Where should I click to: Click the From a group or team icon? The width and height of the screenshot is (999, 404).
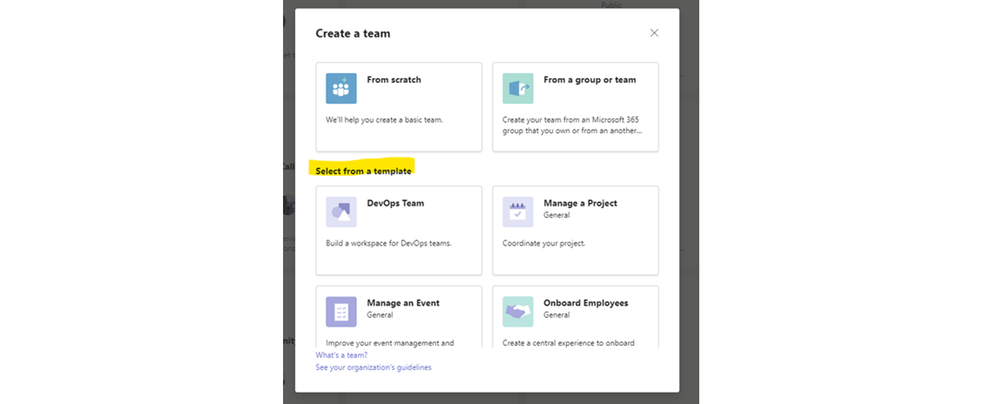pos(517,88)
